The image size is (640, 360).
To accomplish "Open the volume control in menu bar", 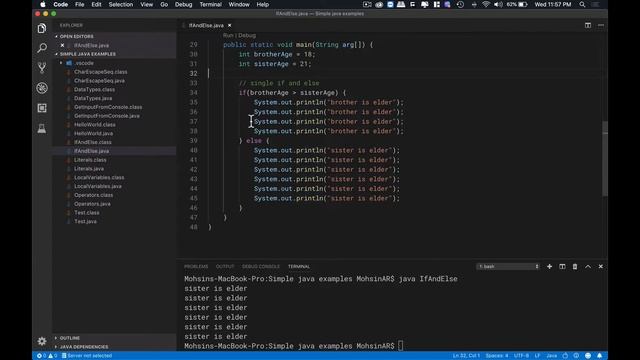I will 498,4.
